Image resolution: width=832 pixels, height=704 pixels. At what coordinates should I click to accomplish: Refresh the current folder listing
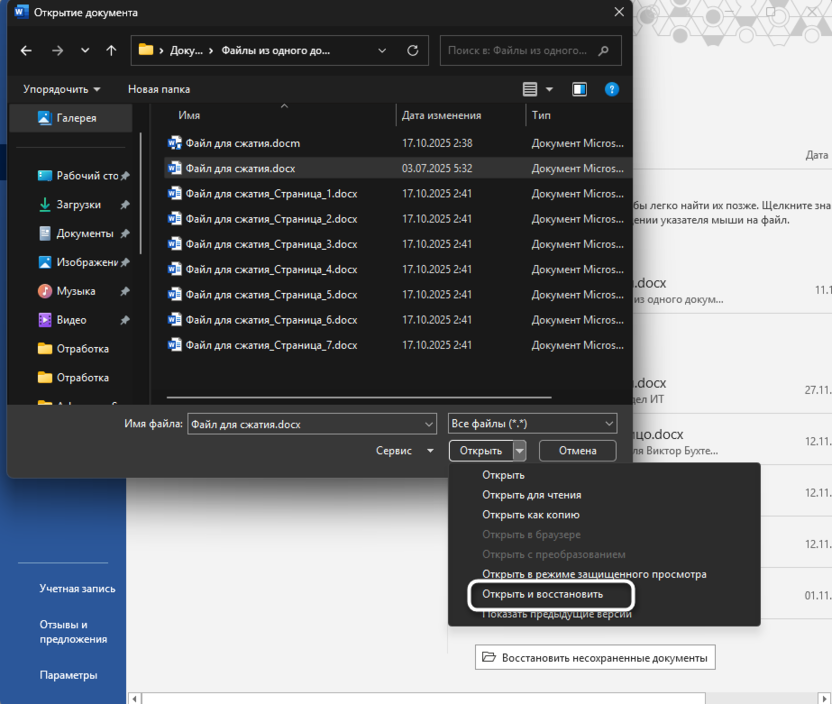(x=412, y=50)
